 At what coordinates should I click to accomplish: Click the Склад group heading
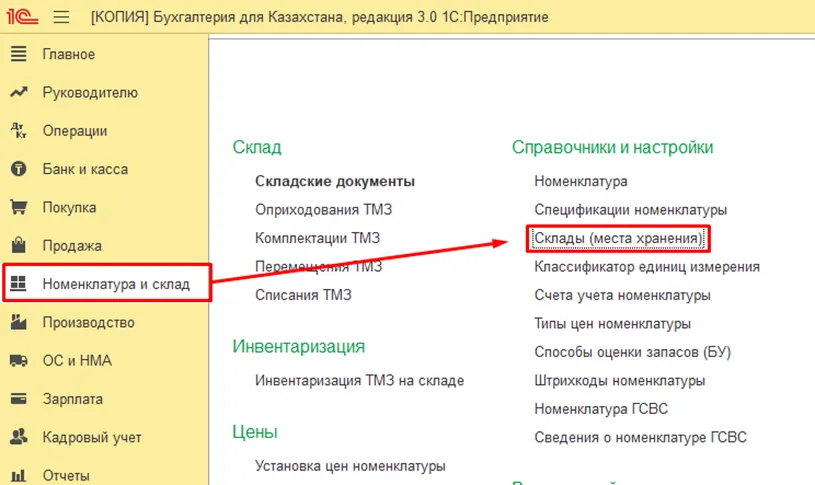257,148
